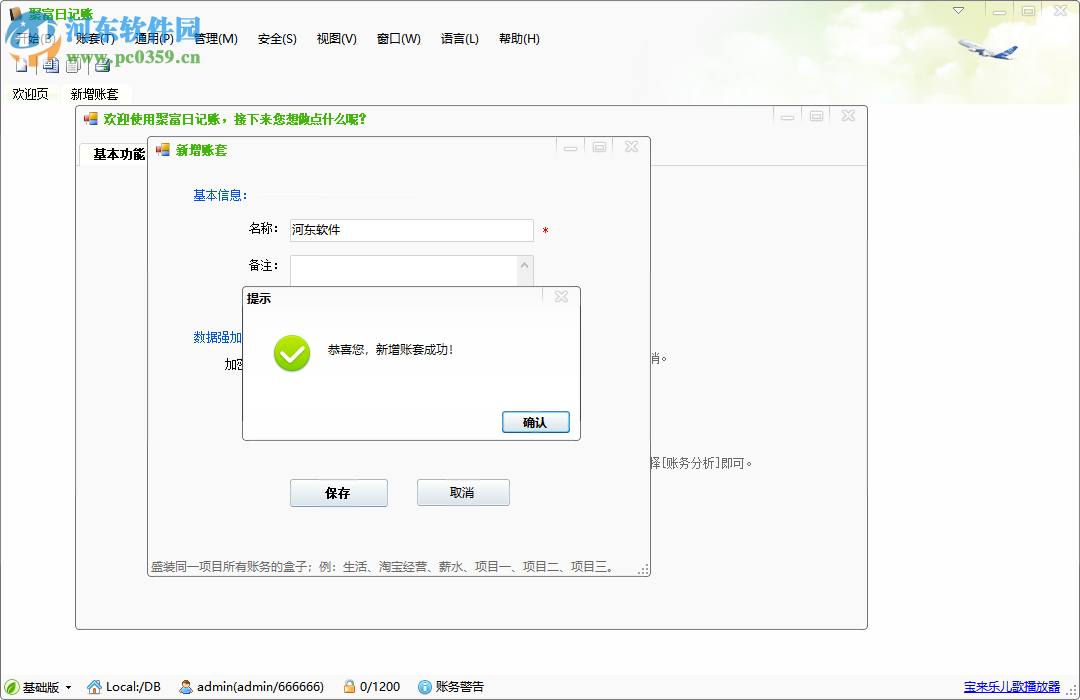Click the 保存 save button
The image size is (1080, 700).
(338, 492)
